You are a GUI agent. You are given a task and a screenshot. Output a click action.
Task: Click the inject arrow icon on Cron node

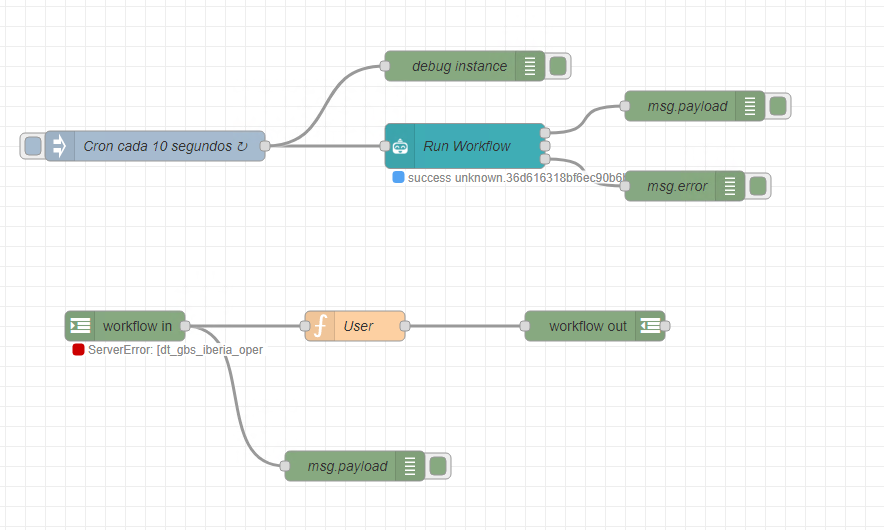(59, 146)
